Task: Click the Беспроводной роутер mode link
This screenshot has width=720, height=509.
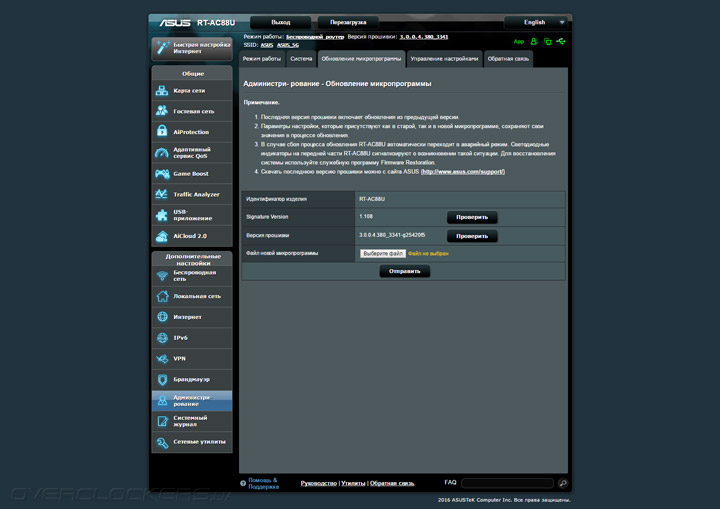Action: pos(315,37)
